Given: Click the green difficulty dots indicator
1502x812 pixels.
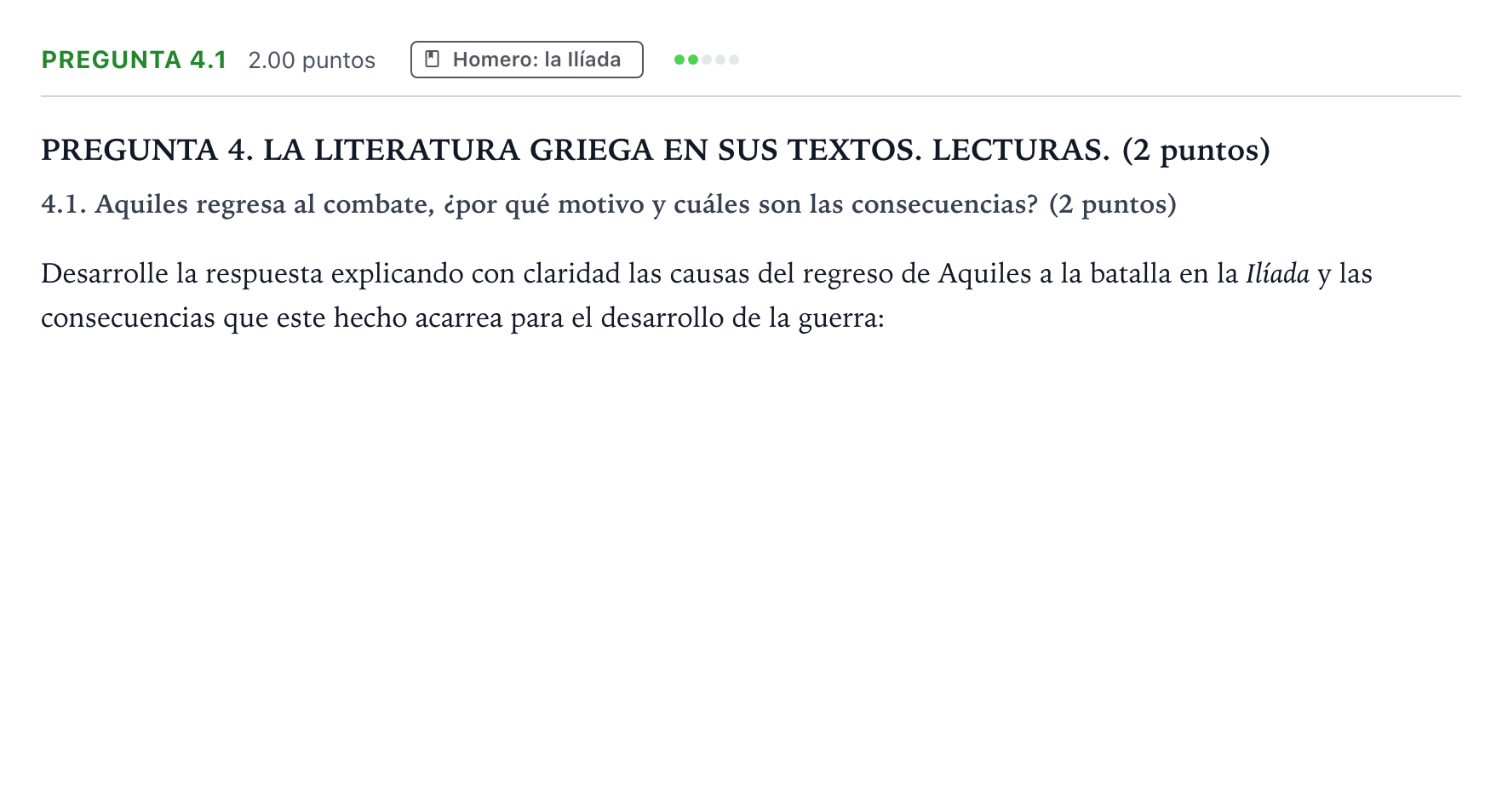Looking at the screenshot, I should coord(706,60).
